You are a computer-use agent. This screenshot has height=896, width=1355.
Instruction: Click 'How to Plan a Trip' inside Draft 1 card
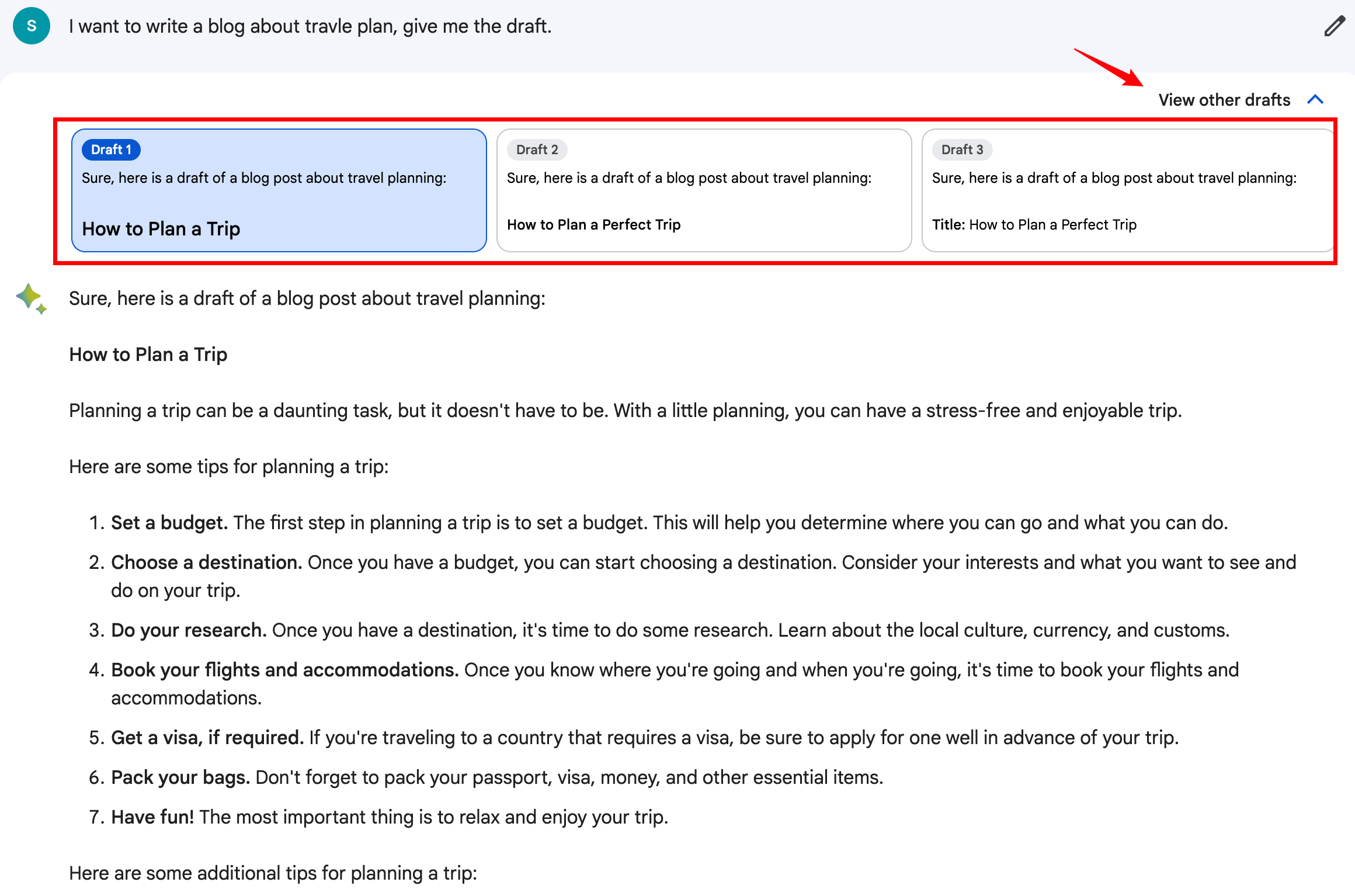tap(161, 229)
